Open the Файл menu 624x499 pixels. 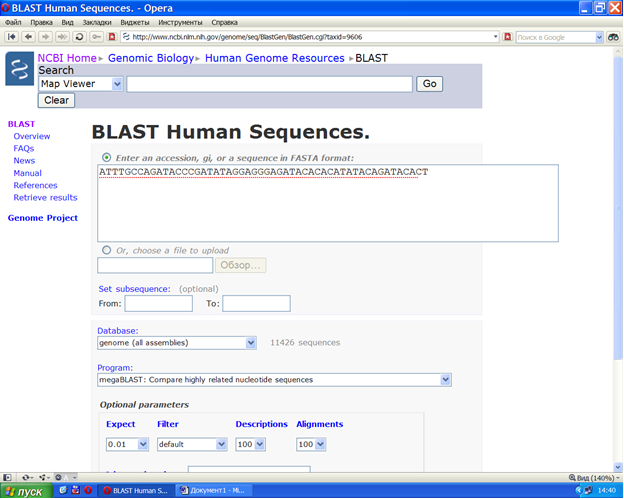pos(13,23)
